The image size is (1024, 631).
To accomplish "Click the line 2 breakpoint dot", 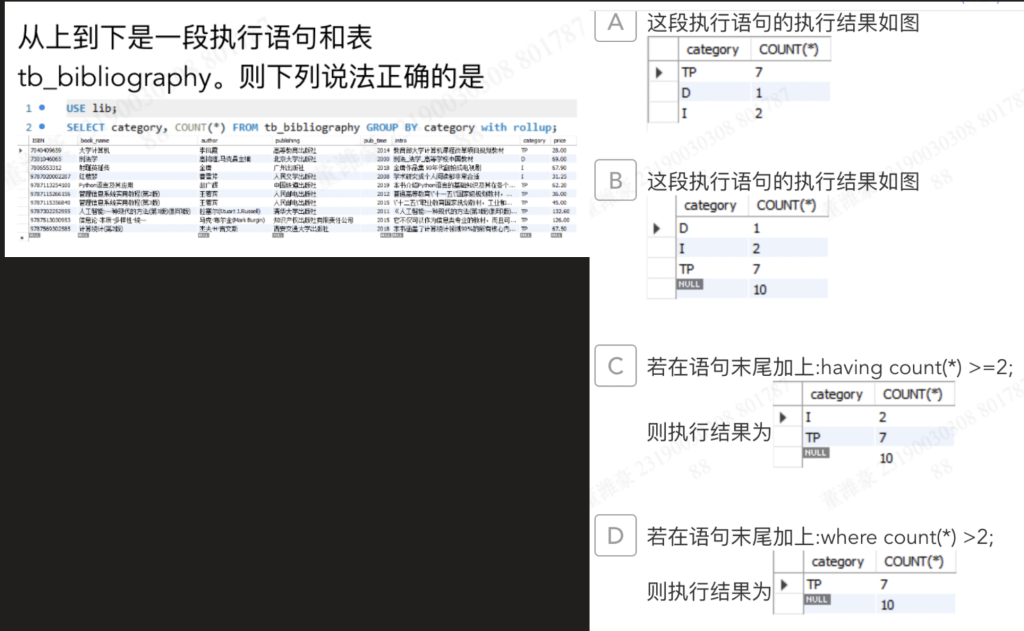I will [x=41, y=128].
